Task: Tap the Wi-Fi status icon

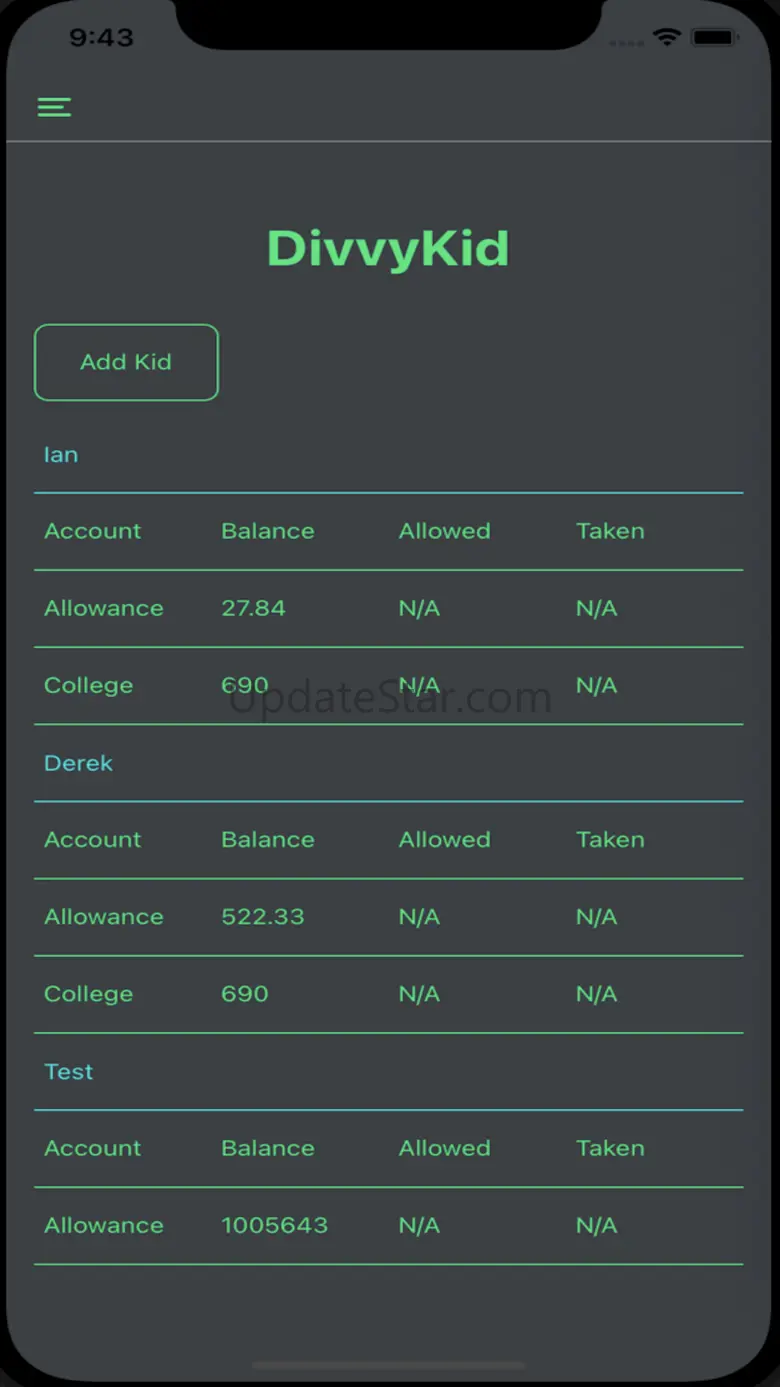Action: click(665, 38)
